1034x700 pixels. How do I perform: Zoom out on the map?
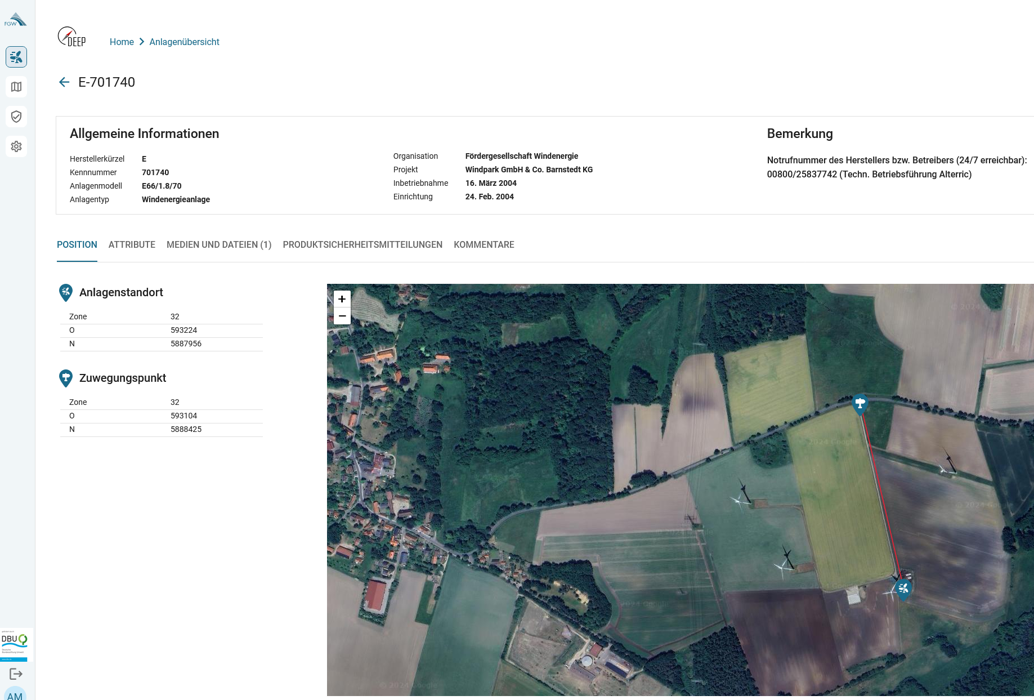342,316
